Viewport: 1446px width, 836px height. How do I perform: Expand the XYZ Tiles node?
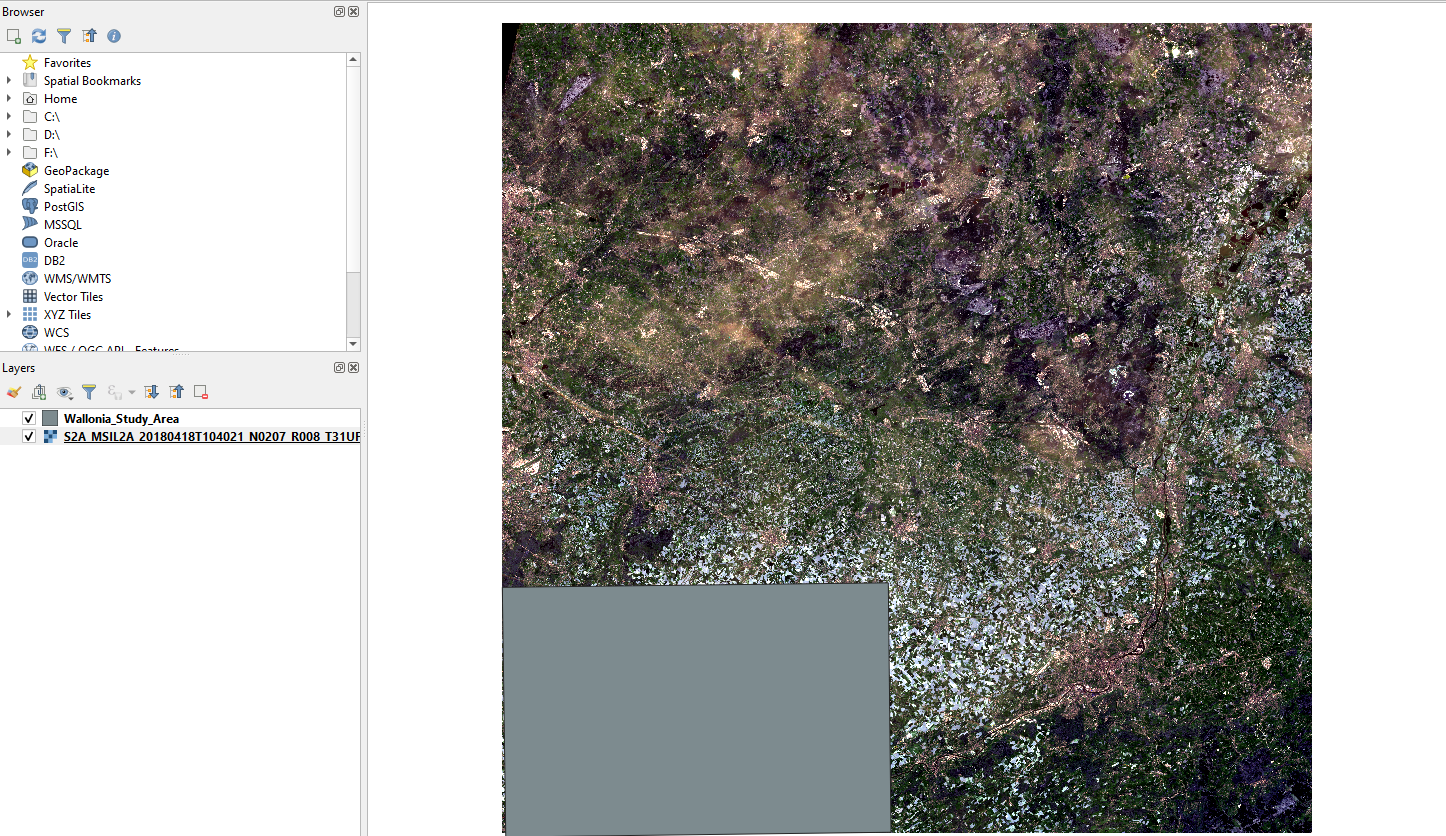tap(9, 315)
